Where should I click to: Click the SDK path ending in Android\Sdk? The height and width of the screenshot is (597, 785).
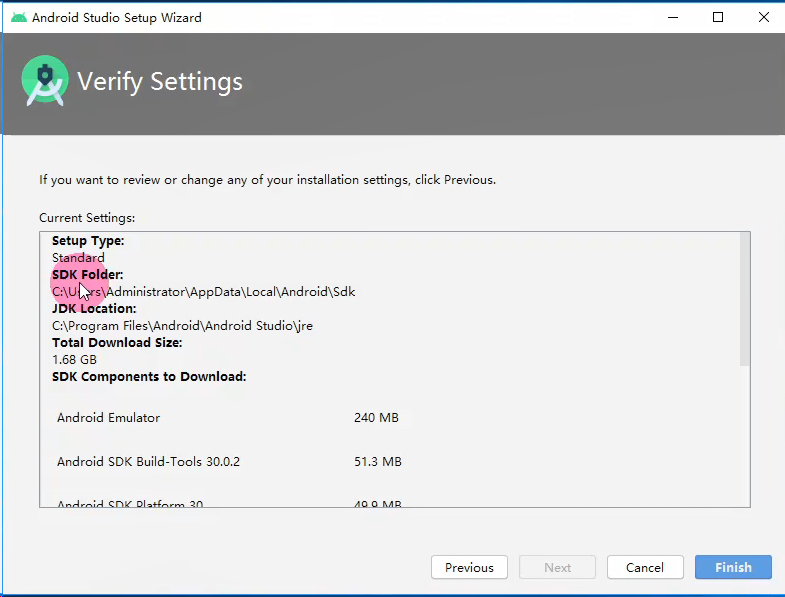coord(204,292)
